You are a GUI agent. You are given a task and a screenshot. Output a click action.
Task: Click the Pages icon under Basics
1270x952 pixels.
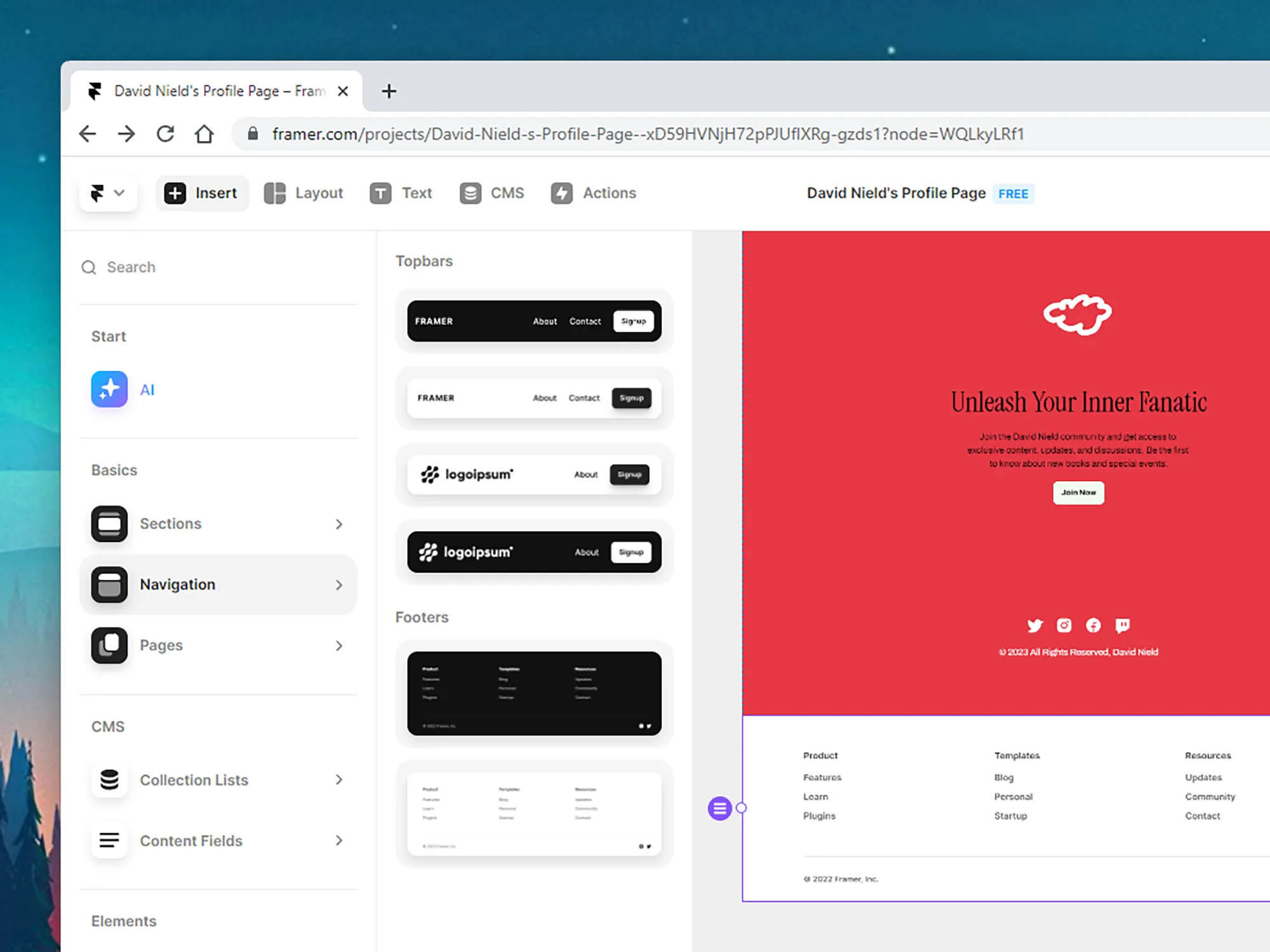109,645
